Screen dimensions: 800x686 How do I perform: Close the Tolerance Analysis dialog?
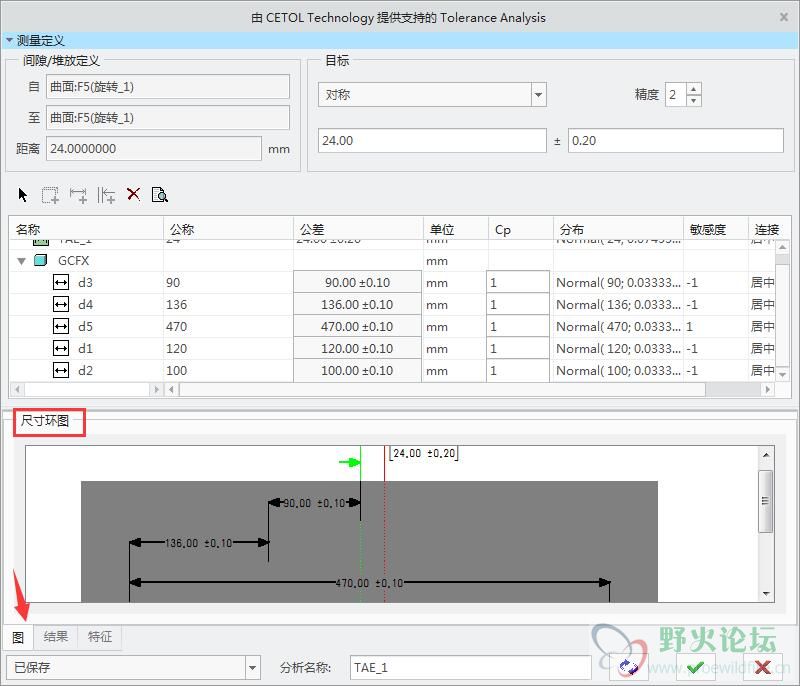click(784, 17)
